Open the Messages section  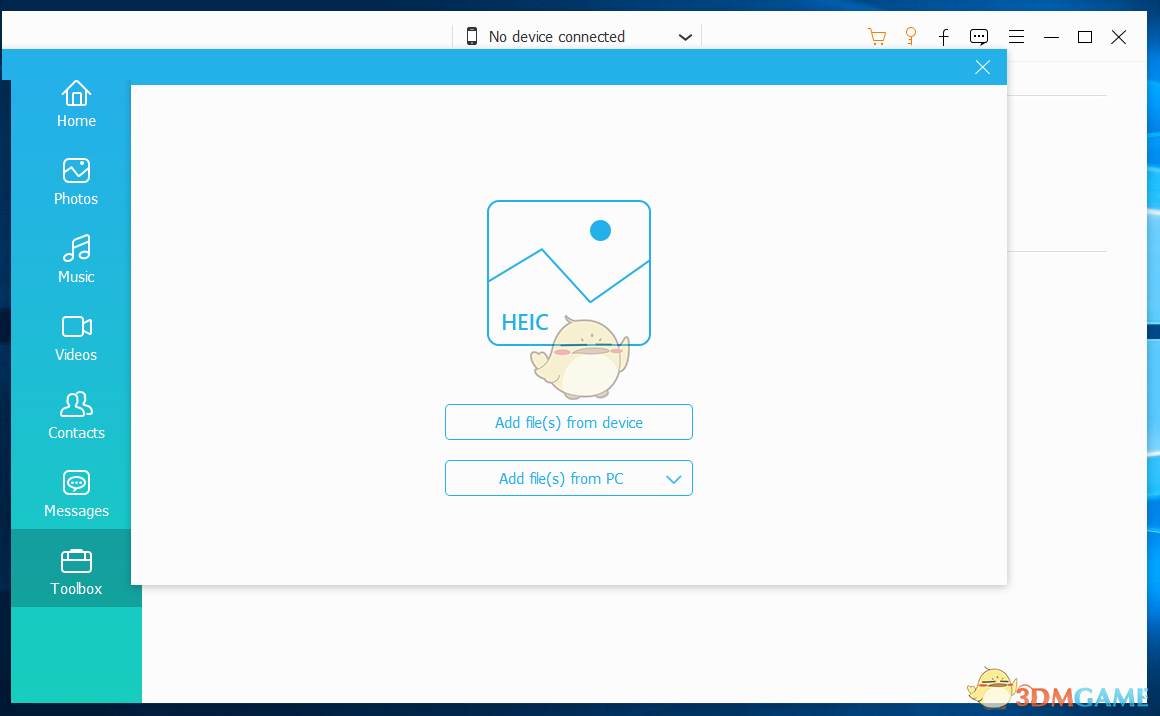[x=76, y=494]
